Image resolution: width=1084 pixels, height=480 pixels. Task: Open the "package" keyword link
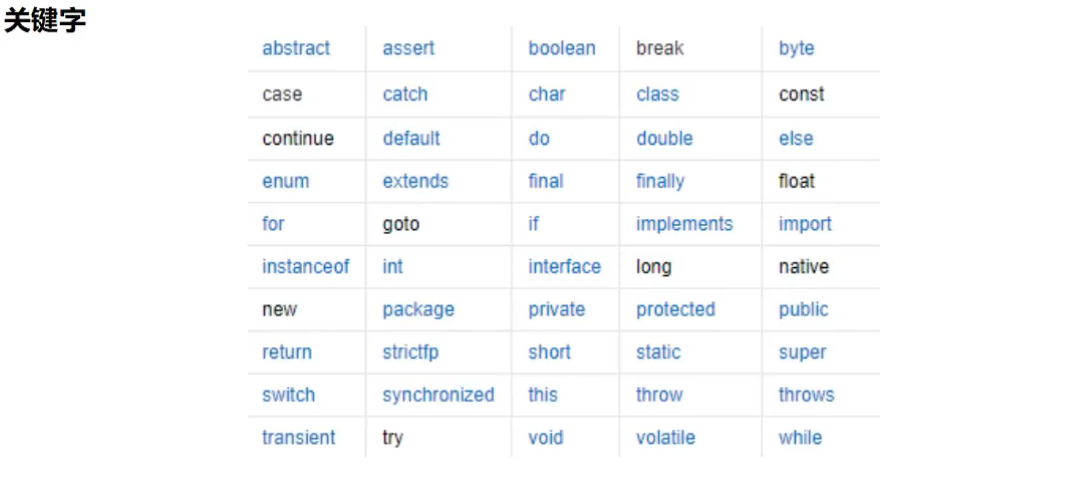[x=418, y=310]
